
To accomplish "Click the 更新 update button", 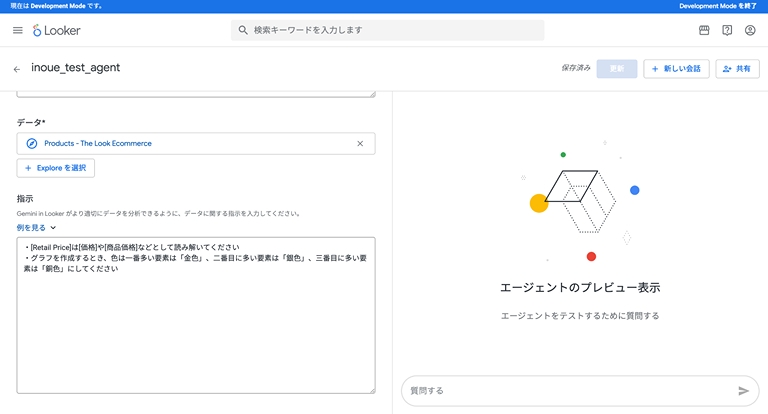I will [x=617, y=69].
